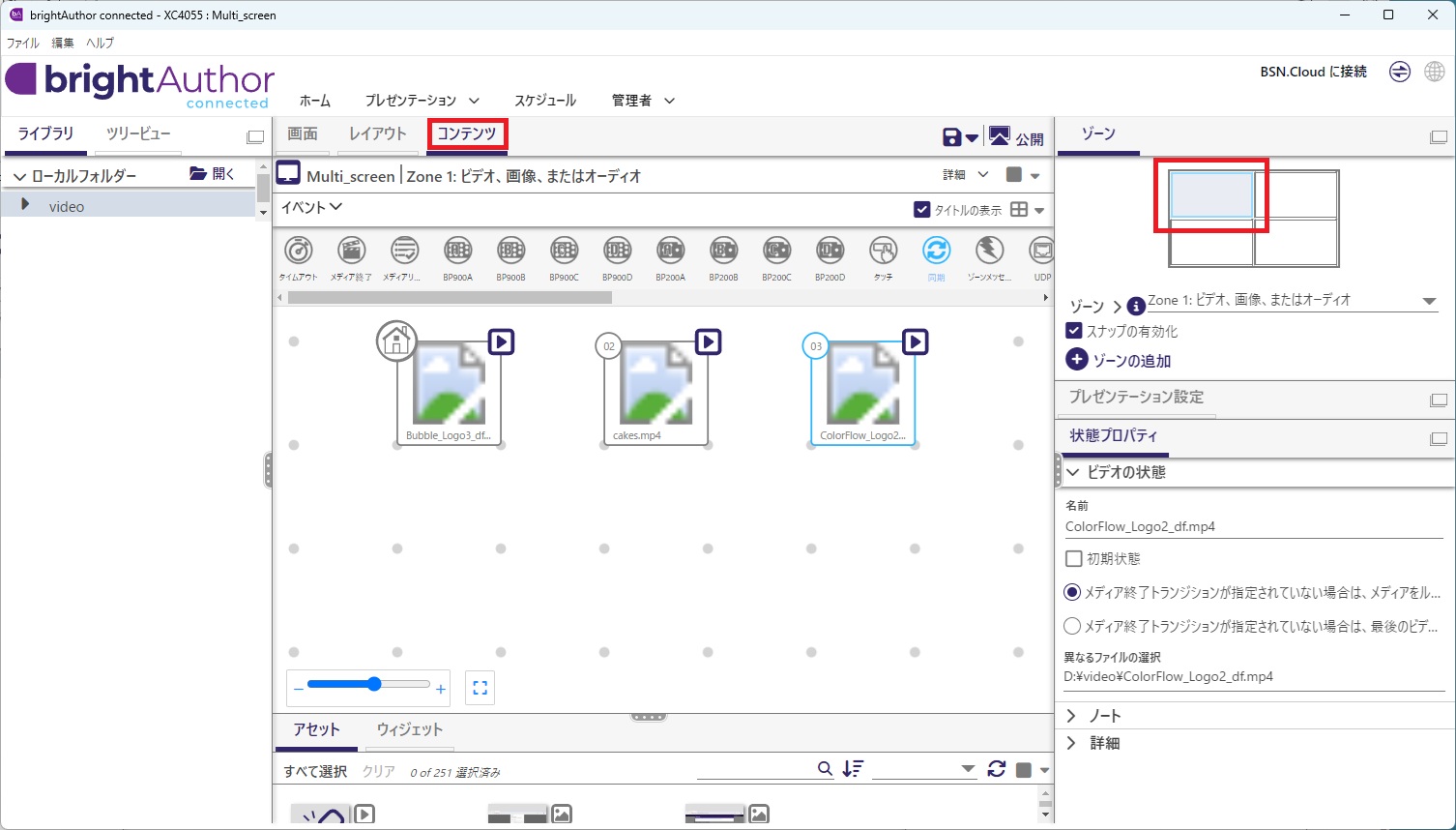Click the 公開 publish icon
Screen dimensions: 1456x830
click(1000, 136)
